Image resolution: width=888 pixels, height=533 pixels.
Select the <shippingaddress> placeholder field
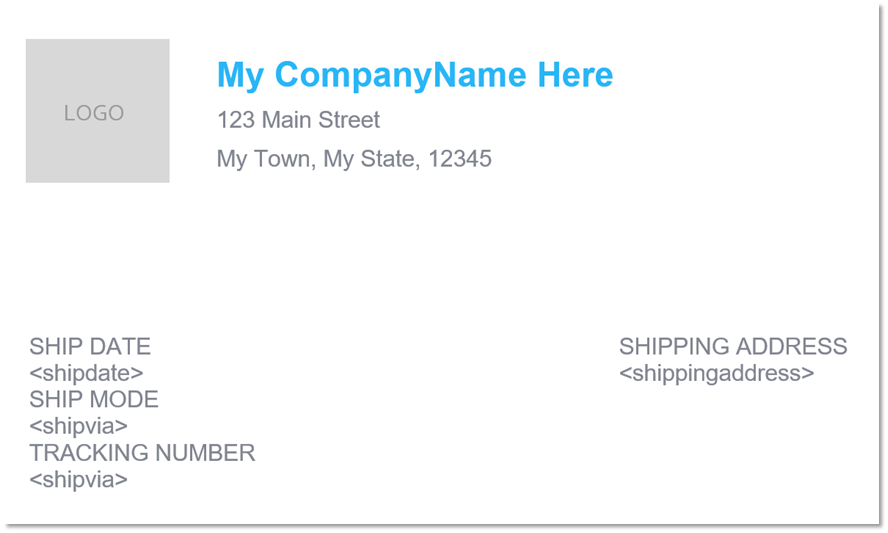pos(717,374)
